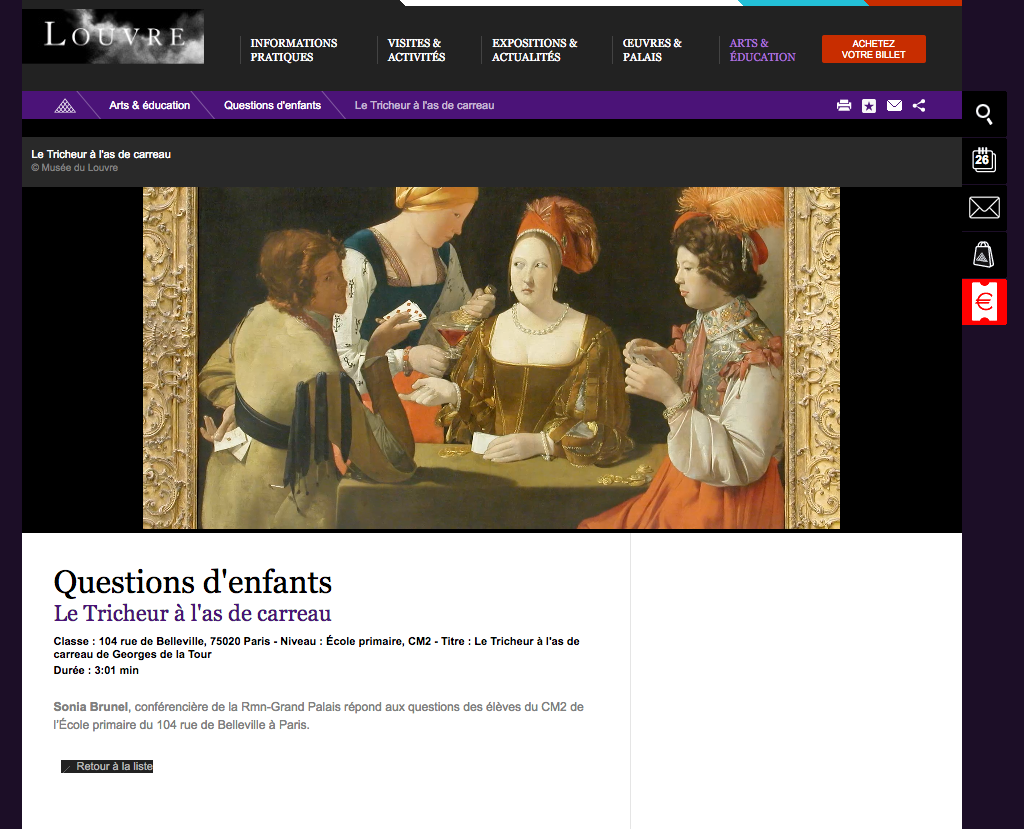
Task: Add page to favorites star icon
Action: [x=869, y=106]
